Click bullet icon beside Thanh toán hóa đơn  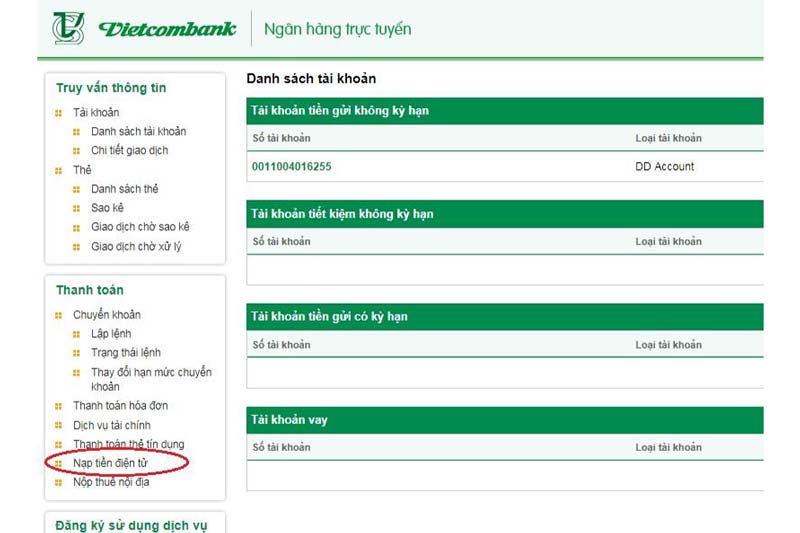point(58,407)
